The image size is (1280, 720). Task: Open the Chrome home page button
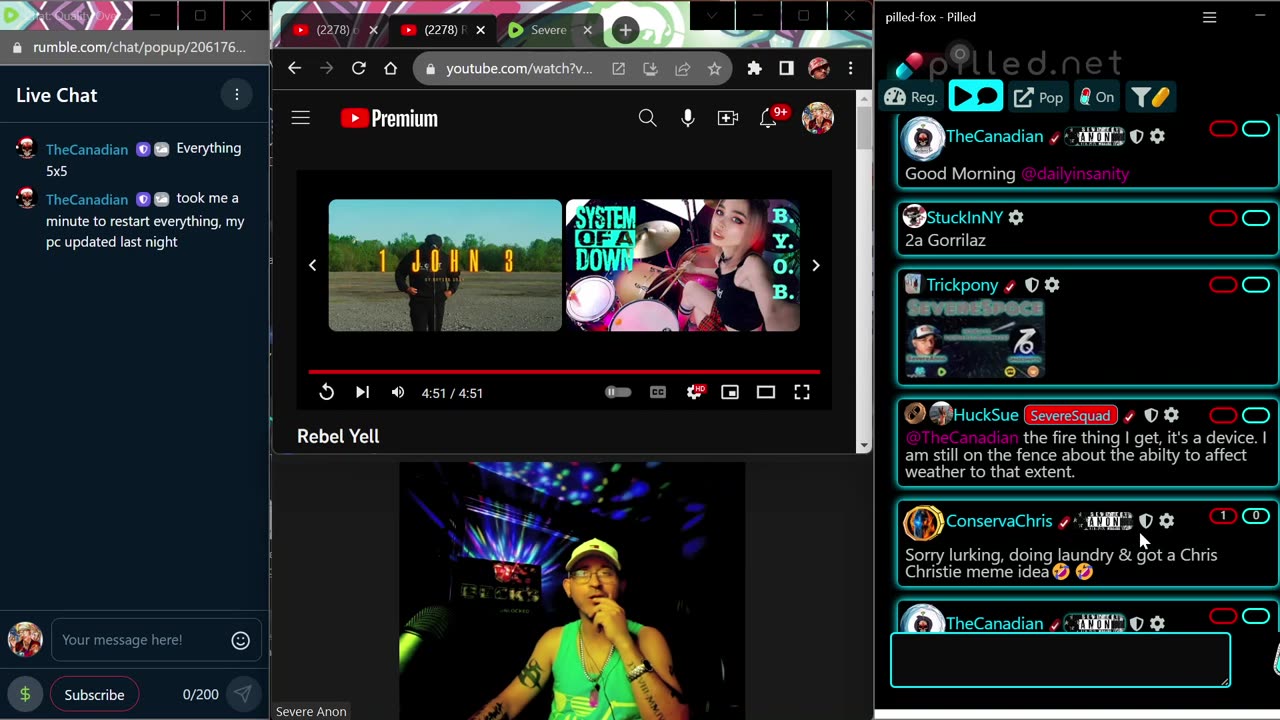[x=390, y=68]
